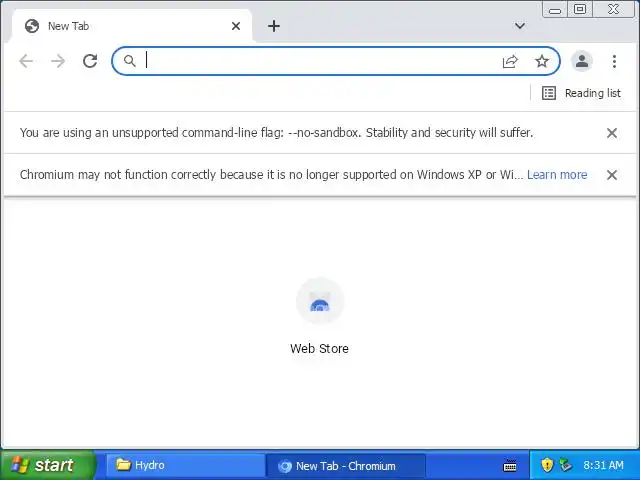Click the 8:31 AM clock
The width and height of the screenshot is (640, 480).
tap(603, 465)
